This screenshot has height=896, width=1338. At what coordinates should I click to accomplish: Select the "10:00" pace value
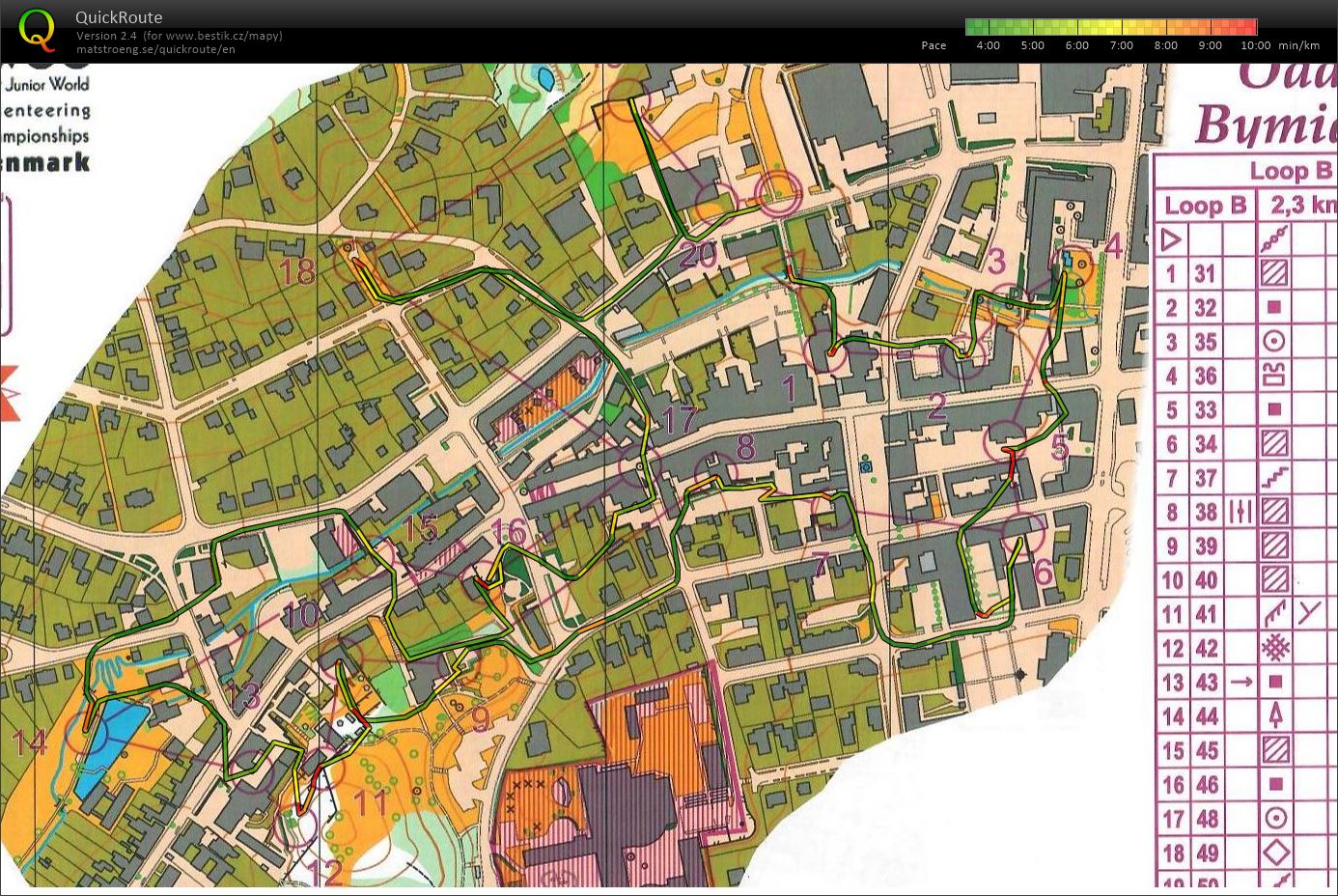1256,45
